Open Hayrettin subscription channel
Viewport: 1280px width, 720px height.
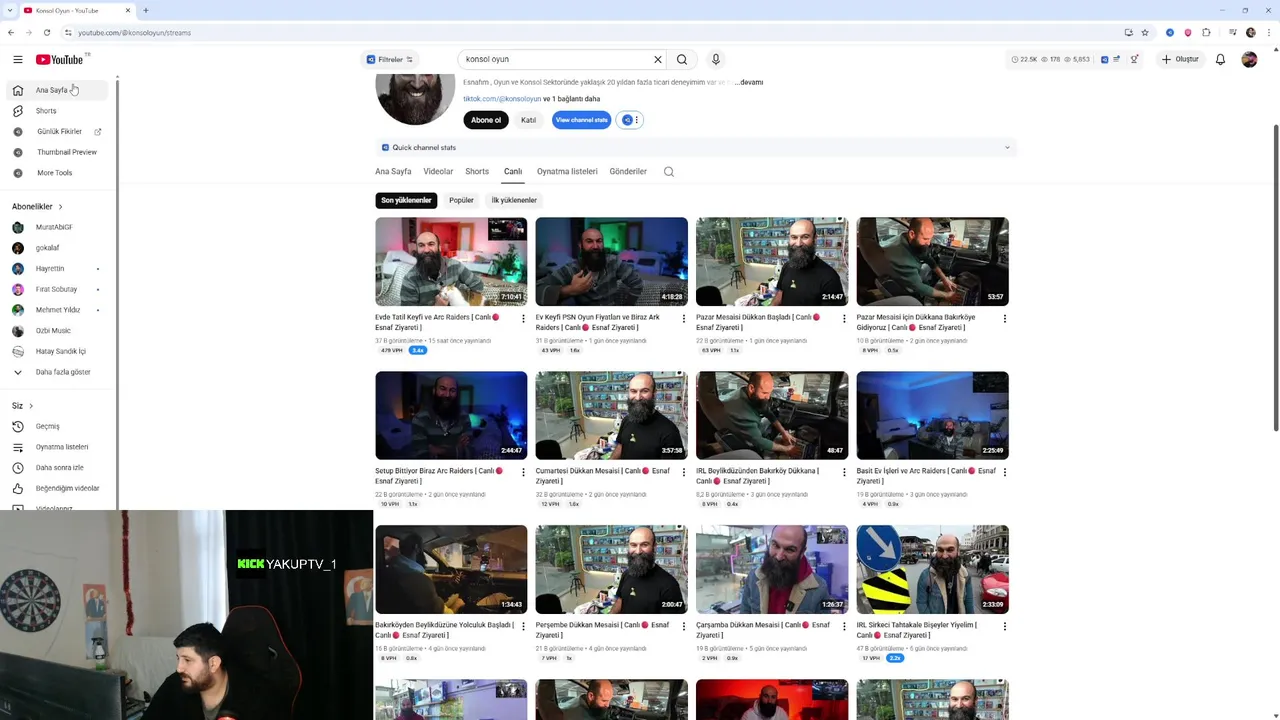pos(59,269)
